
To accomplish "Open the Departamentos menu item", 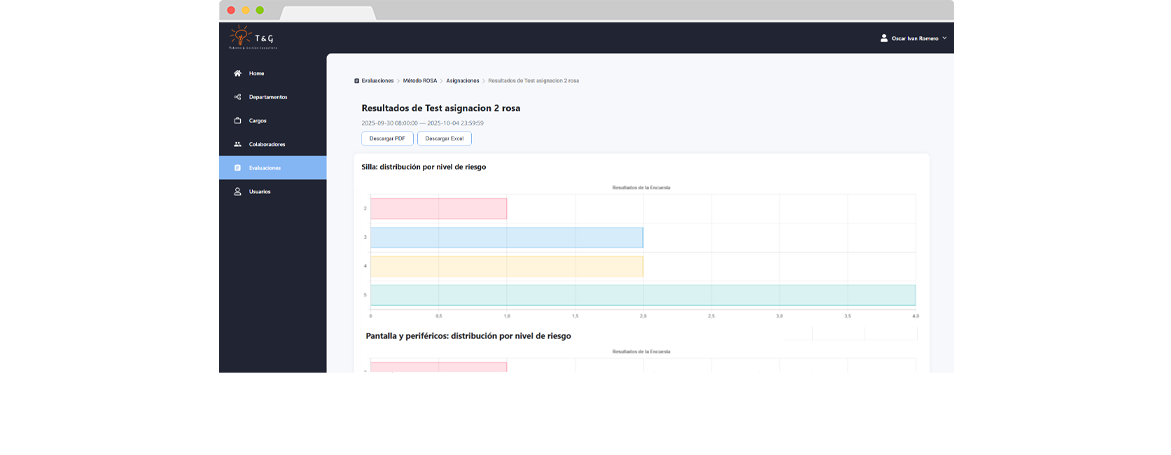I will coord(268,97).
